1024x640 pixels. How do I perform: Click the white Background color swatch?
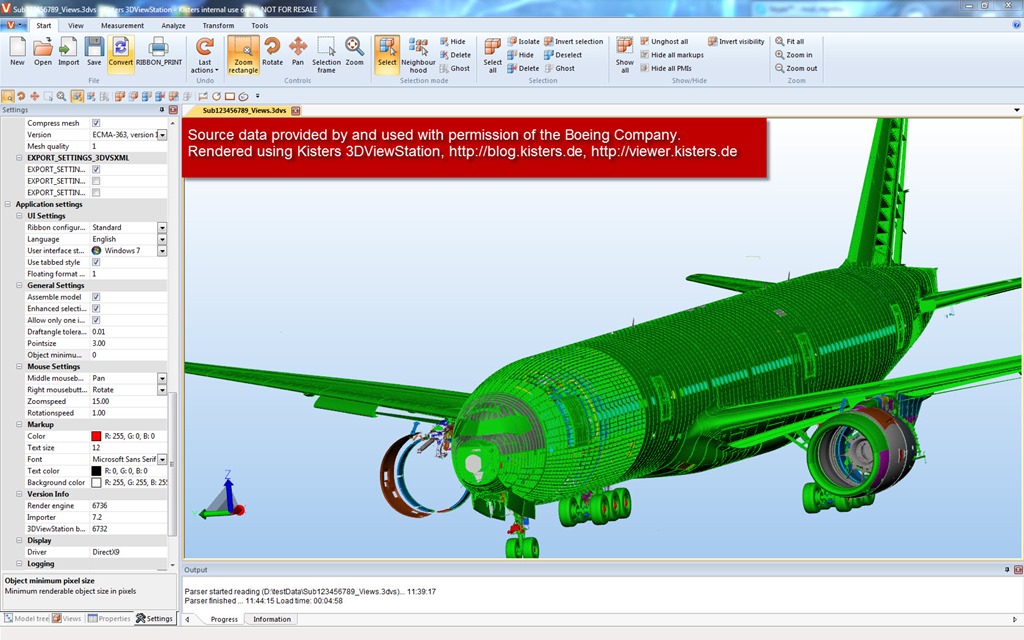pyautogui.click(x=96, y=483)
